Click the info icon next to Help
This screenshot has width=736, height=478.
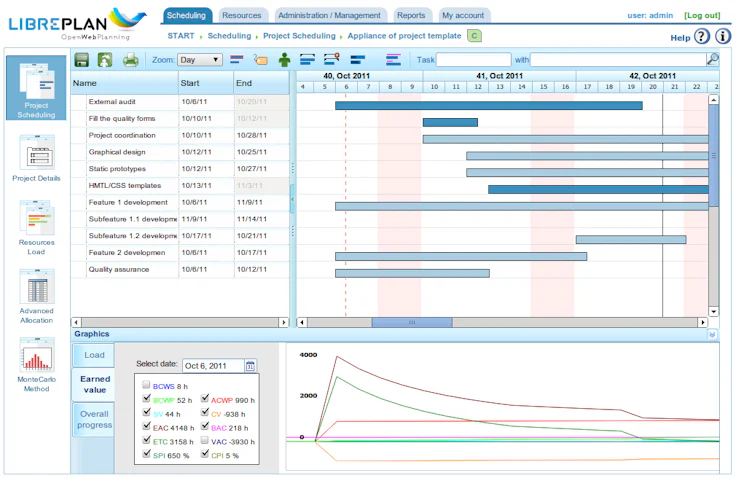pos(723,36)
